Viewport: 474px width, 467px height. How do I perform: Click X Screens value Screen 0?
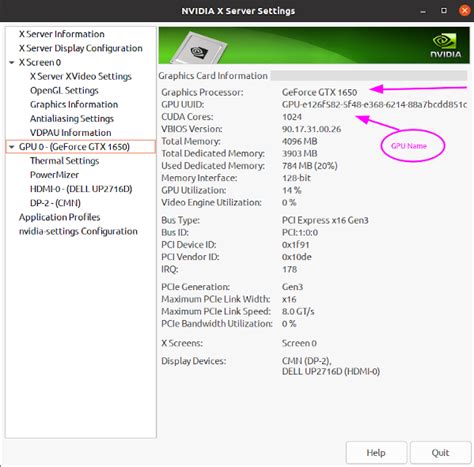pos(299,343)
